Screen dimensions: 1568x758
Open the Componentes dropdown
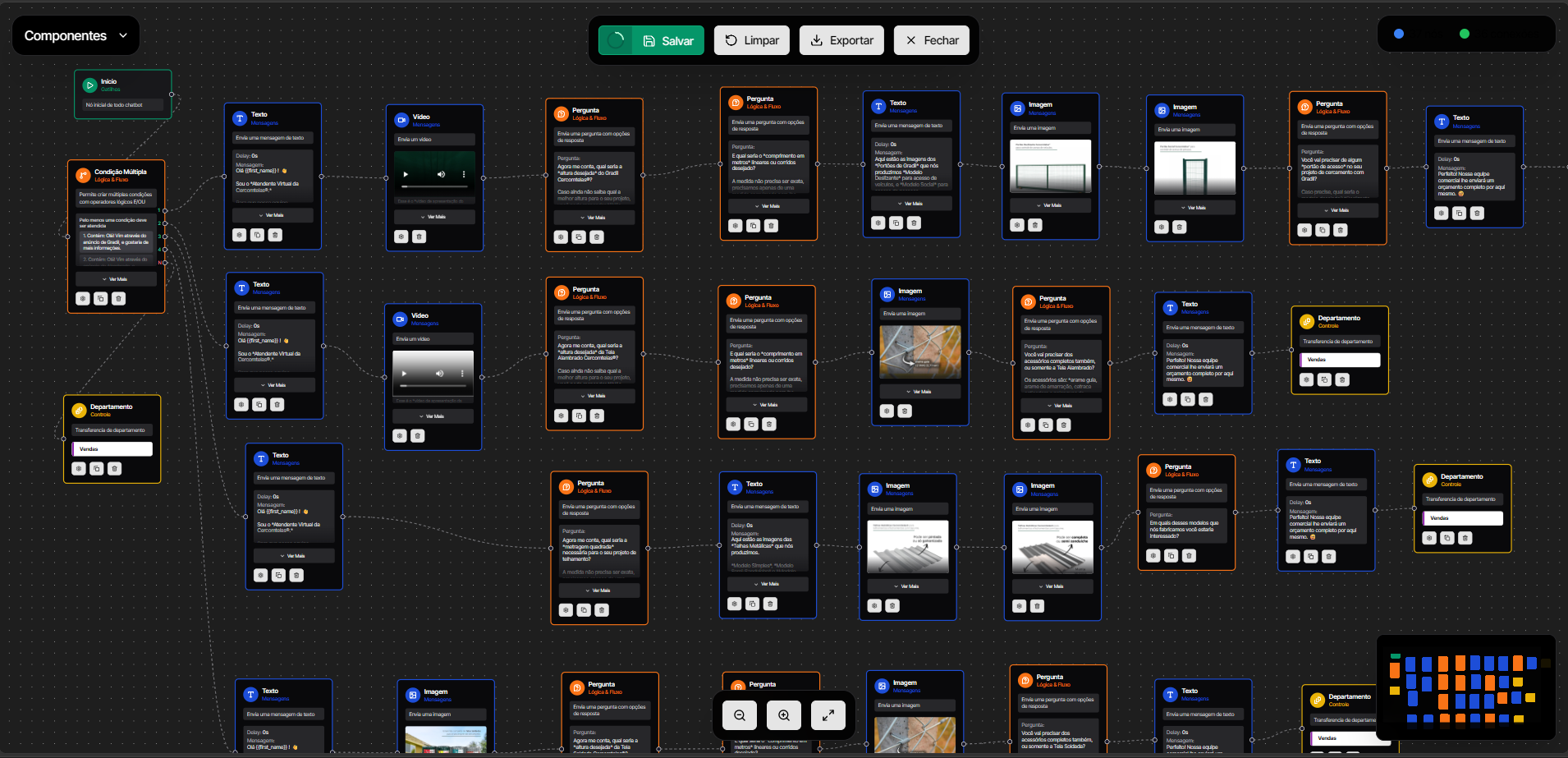(76, 35)
